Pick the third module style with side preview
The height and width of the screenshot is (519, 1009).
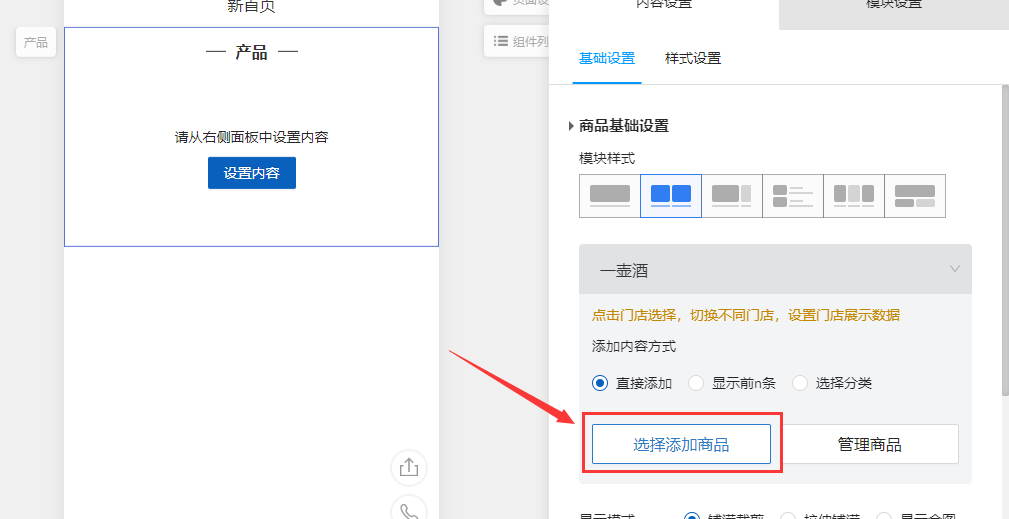732,196
